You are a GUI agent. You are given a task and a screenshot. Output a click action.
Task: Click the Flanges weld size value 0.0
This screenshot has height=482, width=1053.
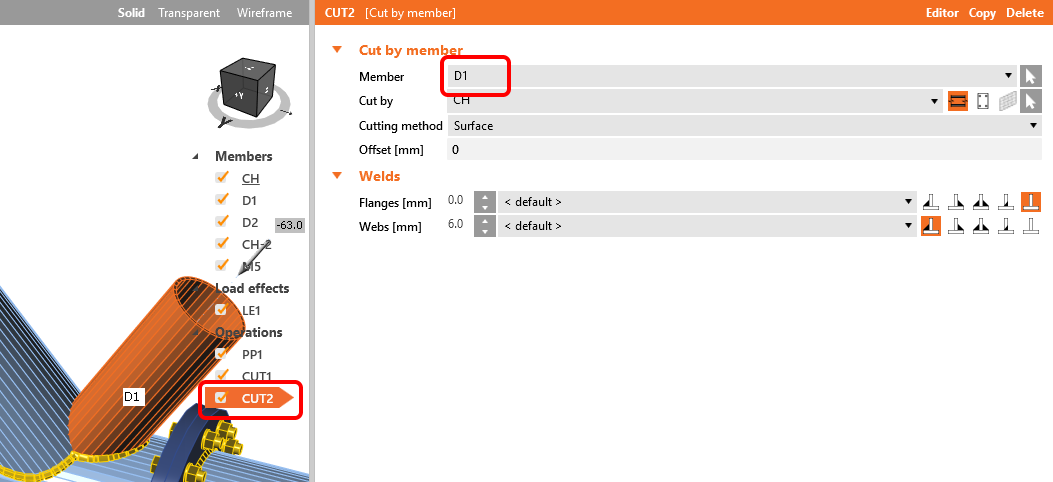[x=455, y=200]
